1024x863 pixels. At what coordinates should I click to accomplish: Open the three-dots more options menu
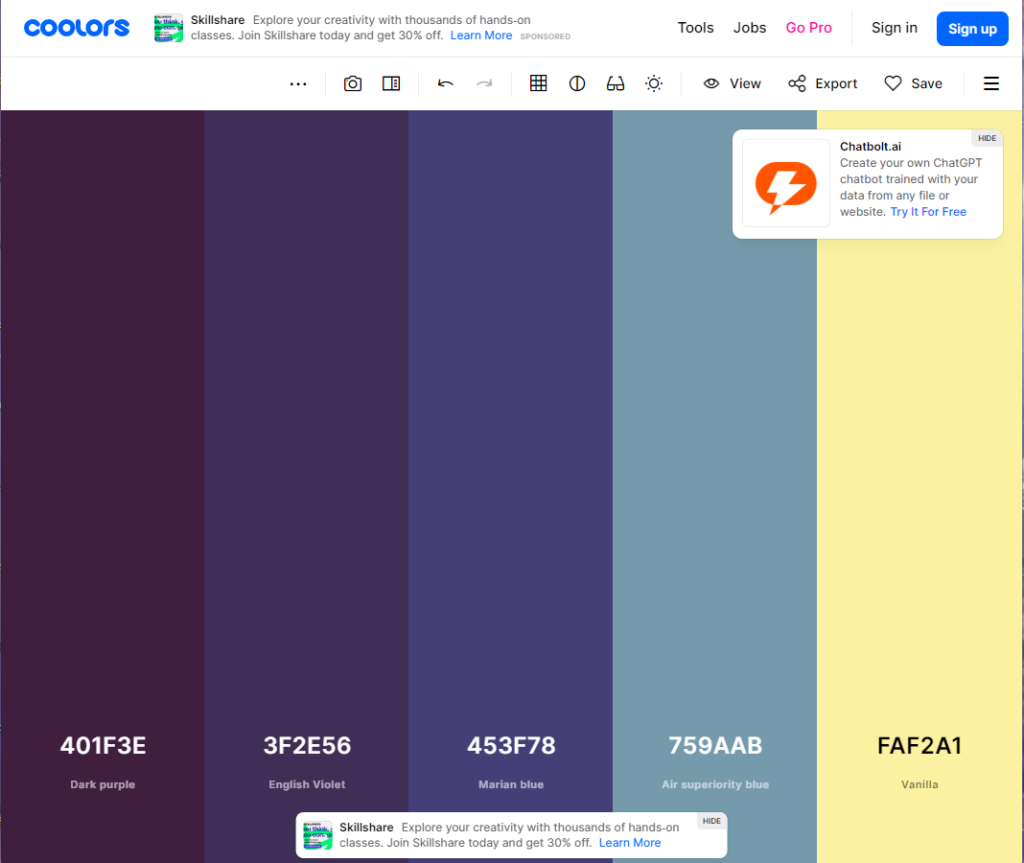coord(298,84)
